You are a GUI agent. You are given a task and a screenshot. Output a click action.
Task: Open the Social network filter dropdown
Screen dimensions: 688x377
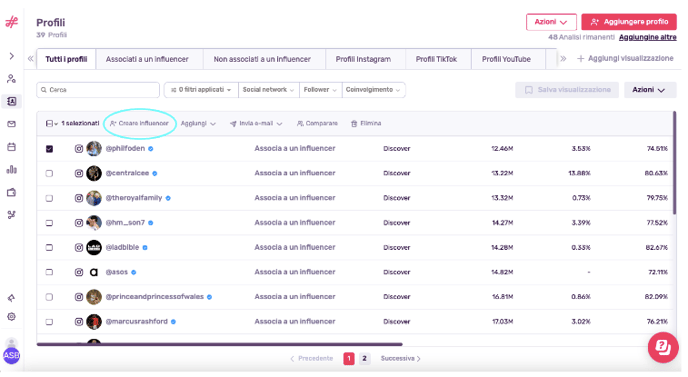coord(269,90)
